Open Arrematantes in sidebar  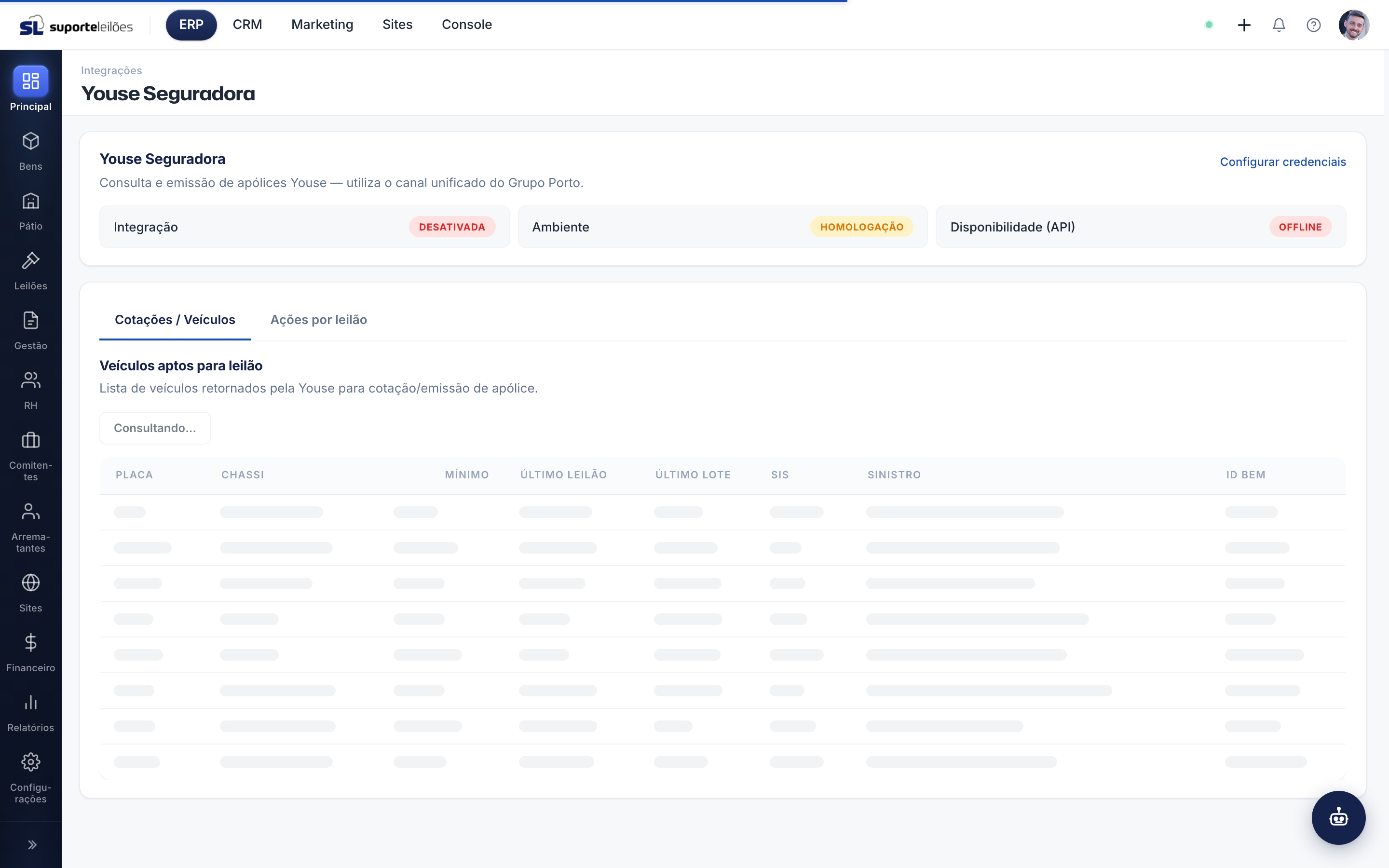coord(30,527)
